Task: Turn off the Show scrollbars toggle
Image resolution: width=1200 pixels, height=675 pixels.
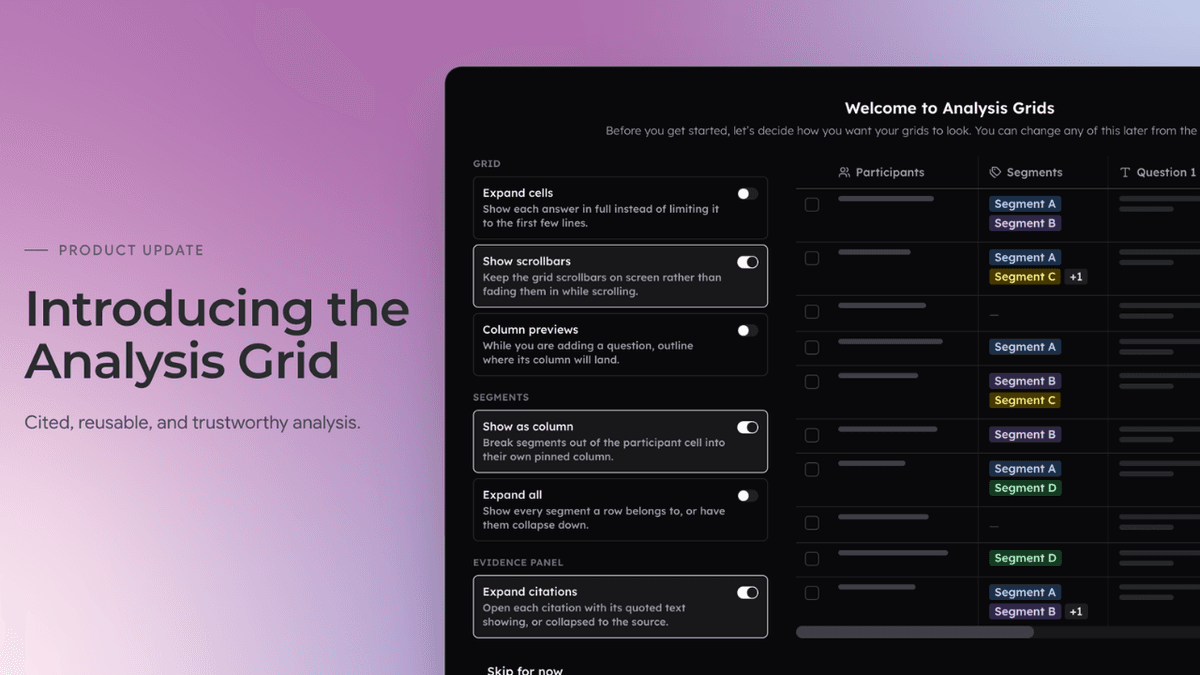Action: tap(747, 262)
